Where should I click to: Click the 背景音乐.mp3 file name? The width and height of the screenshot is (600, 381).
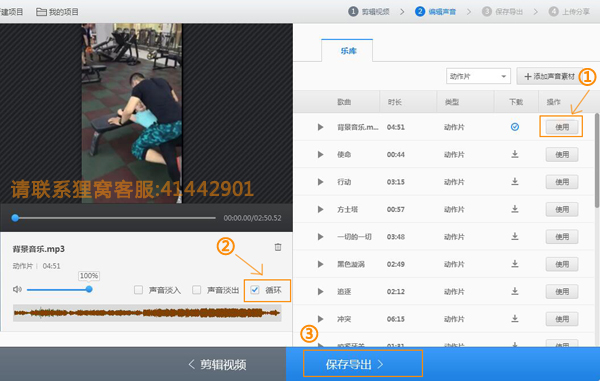coord(39,249)
